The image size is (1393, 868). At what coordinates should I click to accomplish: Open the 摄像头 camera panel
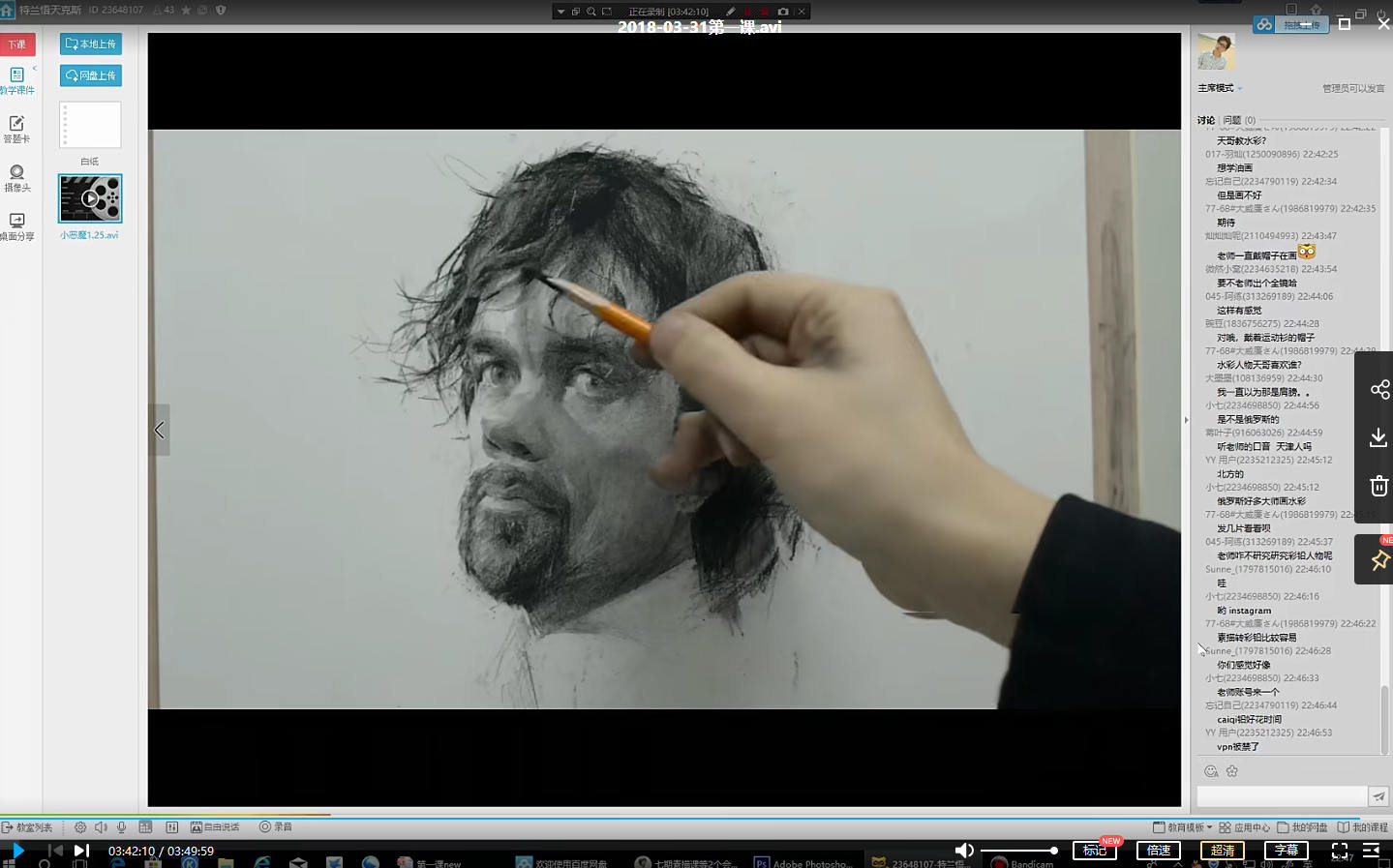[16, 178]
